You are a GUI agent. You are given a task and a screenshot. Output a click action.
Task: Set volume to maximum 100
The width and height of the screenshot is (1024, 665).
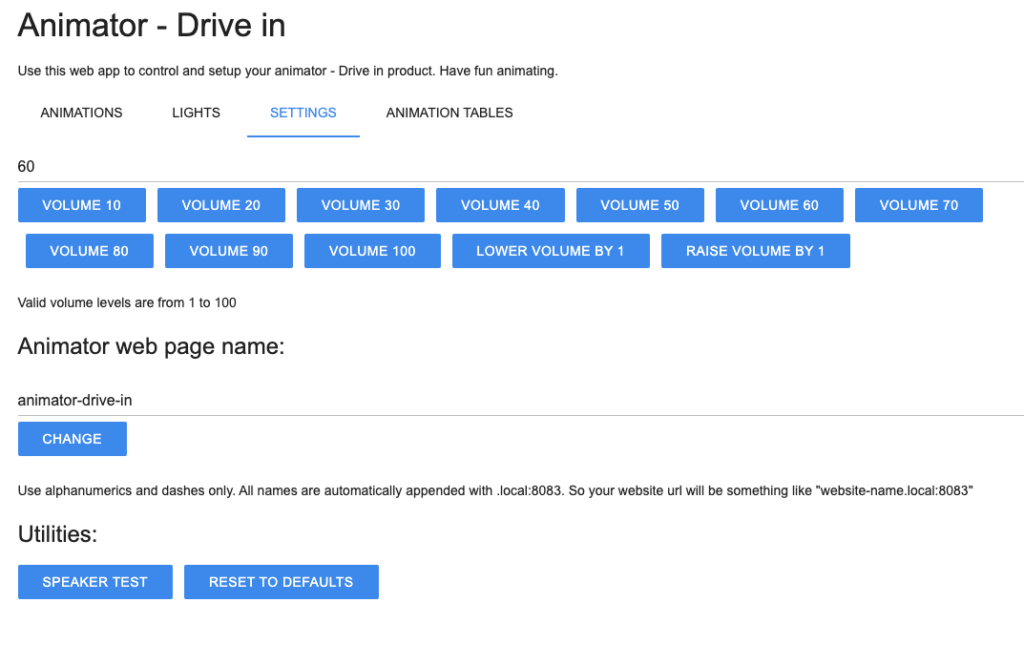372,251
